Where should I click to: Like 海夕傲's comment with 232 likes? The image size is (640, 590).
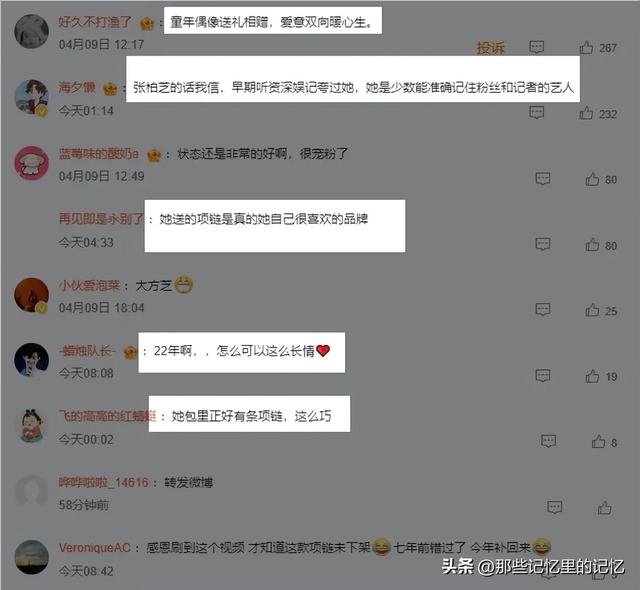(586, 113)
